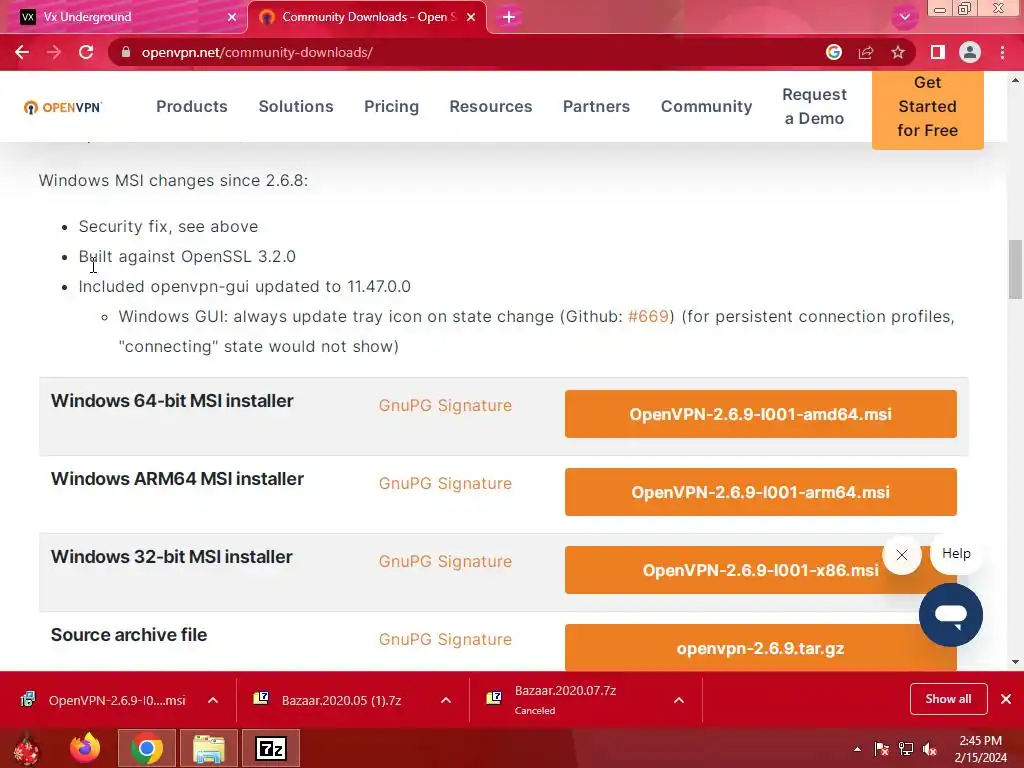Dismiss the Help bubble with X
The image size is (1024, 768).
[902, 555]
